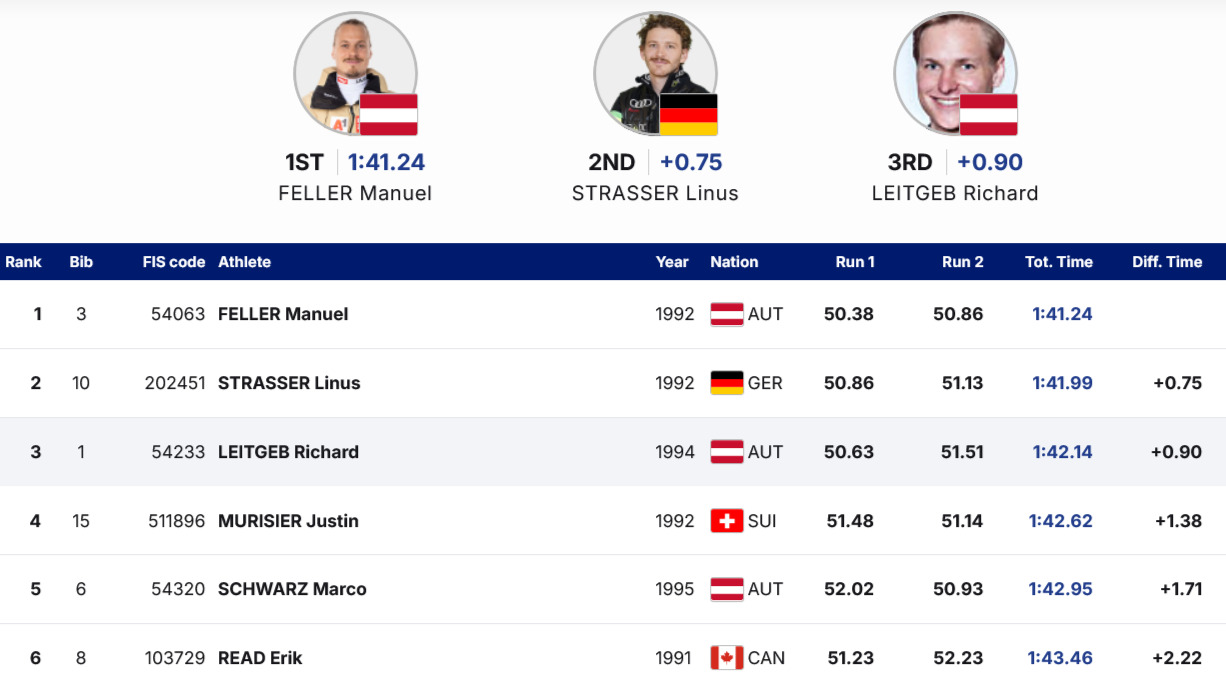Image resolution: width=1226 pixels, height=692 pixels.
Task: Click the Germany flag icon in Strasser's row
Action: pos(727,383)
